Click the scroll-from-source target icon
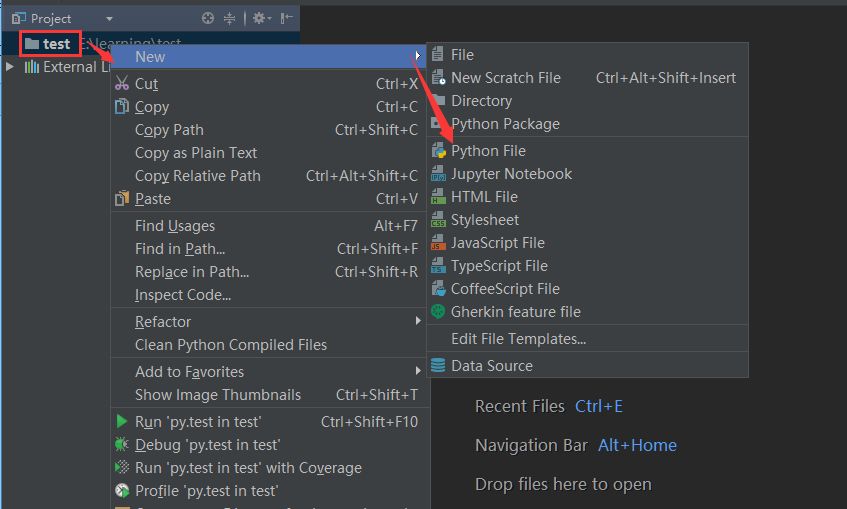 (x=207, y=18)
